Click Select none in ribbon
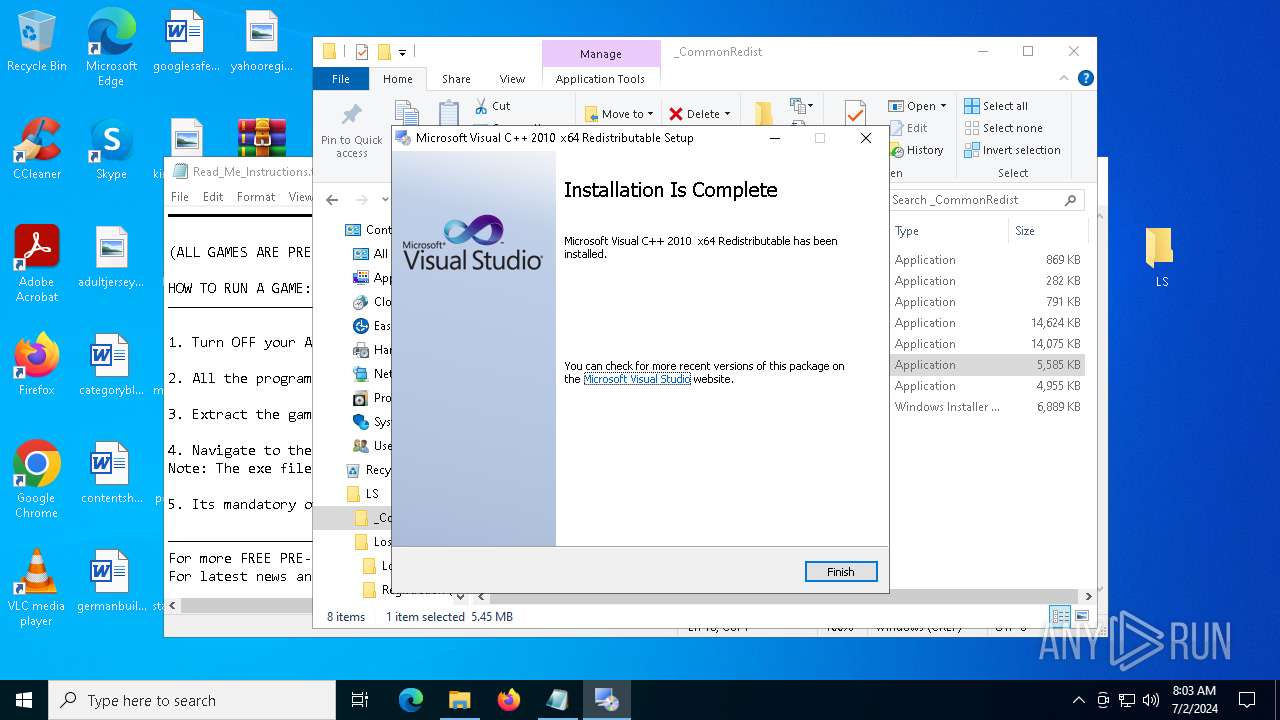This screenshot has height=720, width=1280. (x=1003, y=128)
